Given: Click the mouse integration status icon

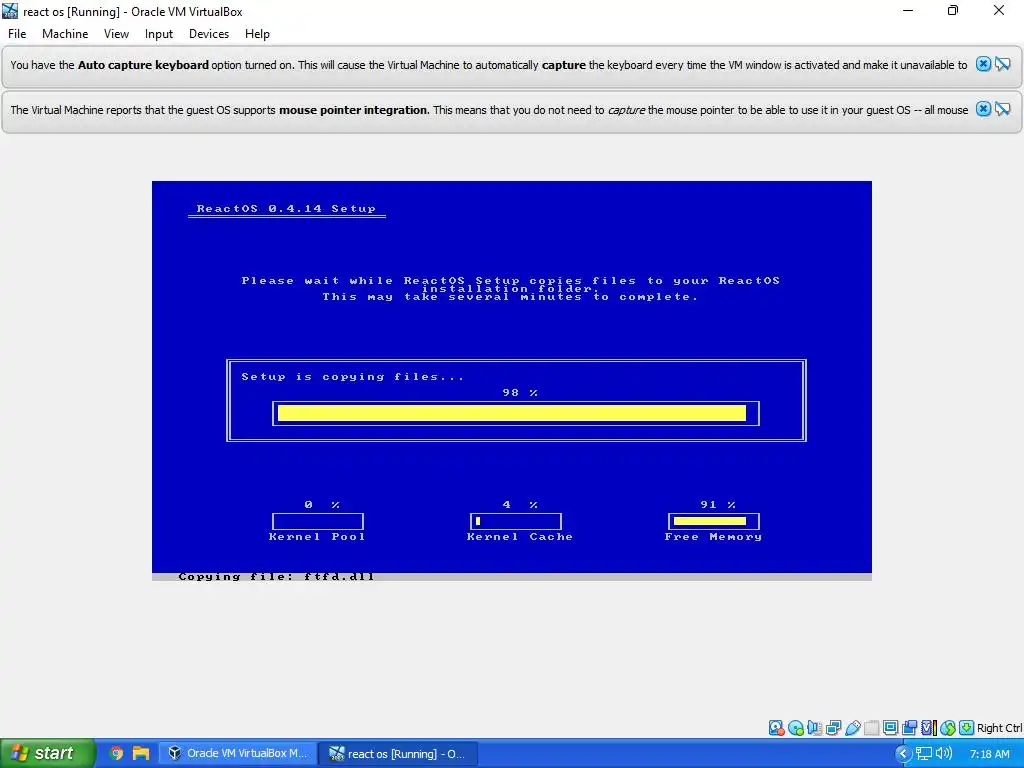Looking at the screenshot, I should [x=948, y=728].
